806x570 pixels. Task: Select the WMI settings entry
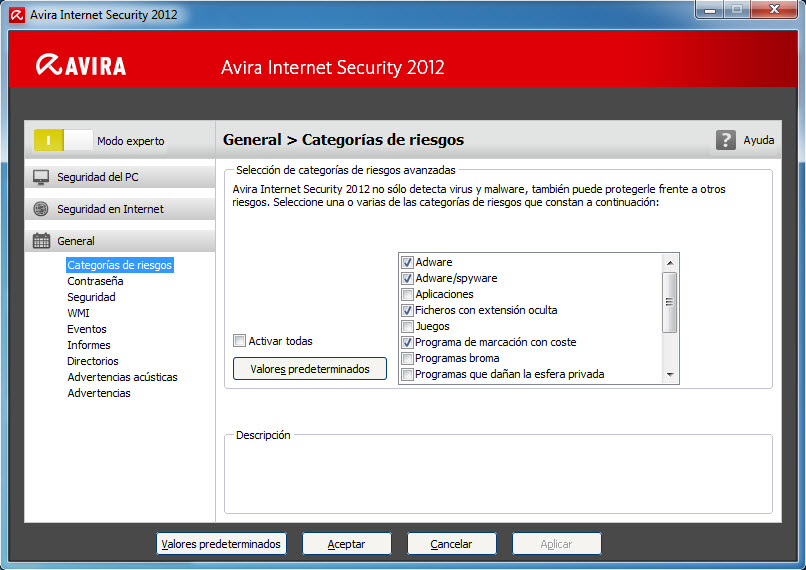(x=78, y=313)
